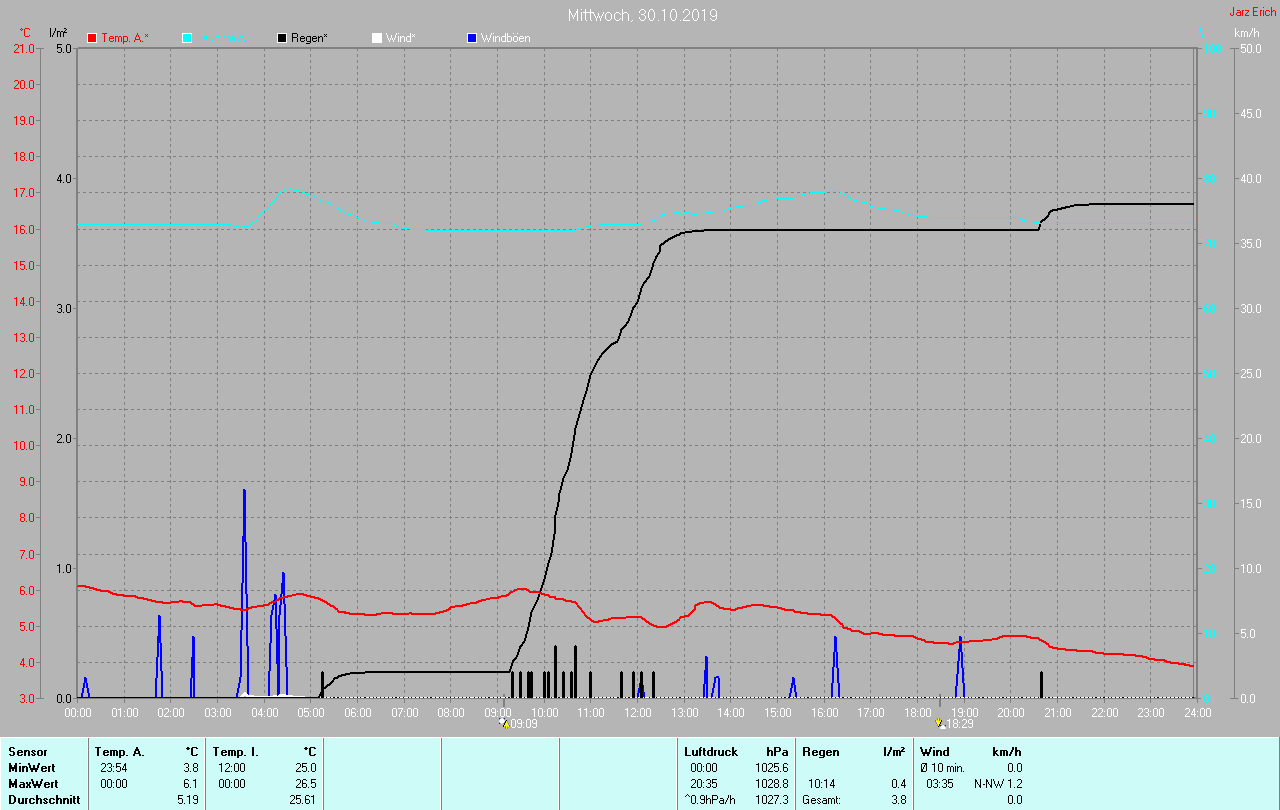The height and width of the screenshot is (810, 1280).
Task: Click the 12:00 label on the time axis
Action: pos(637,713)
